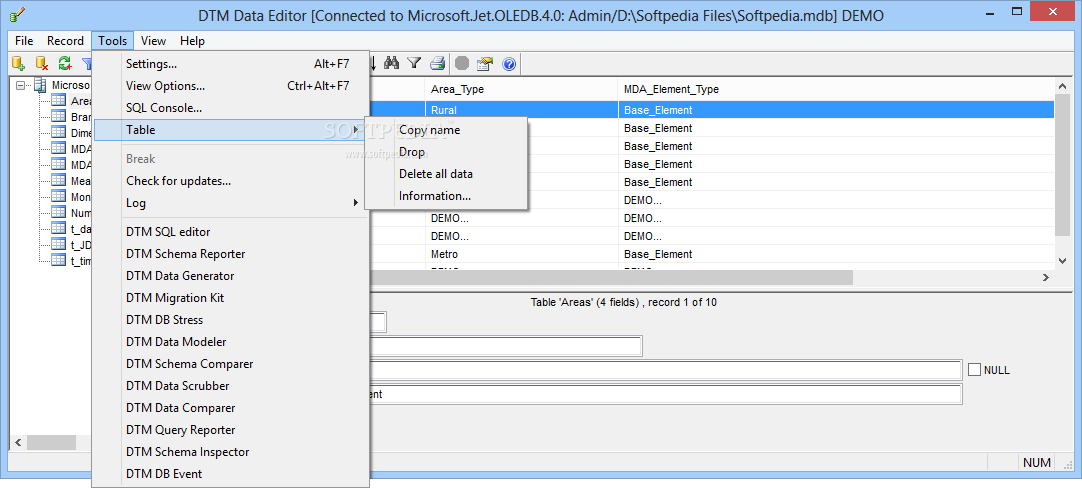Click the black funnel filter icon
This screenshot has height=488, width=1082.
[x=413, y=64]
